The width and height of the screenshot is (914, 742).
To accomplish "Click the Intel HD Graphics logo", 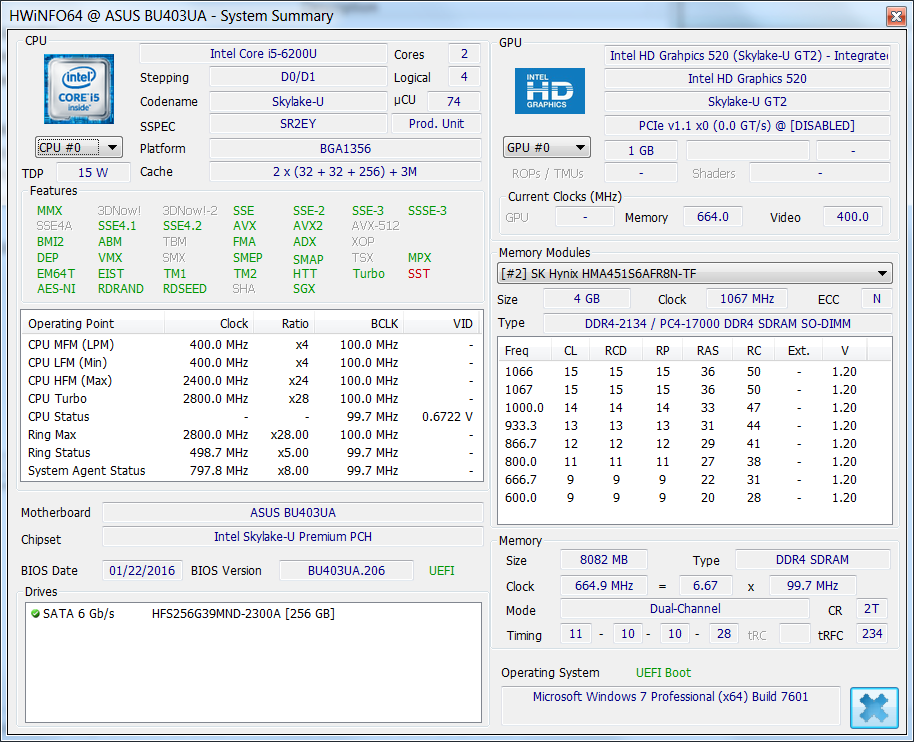I will pos(549,91).
